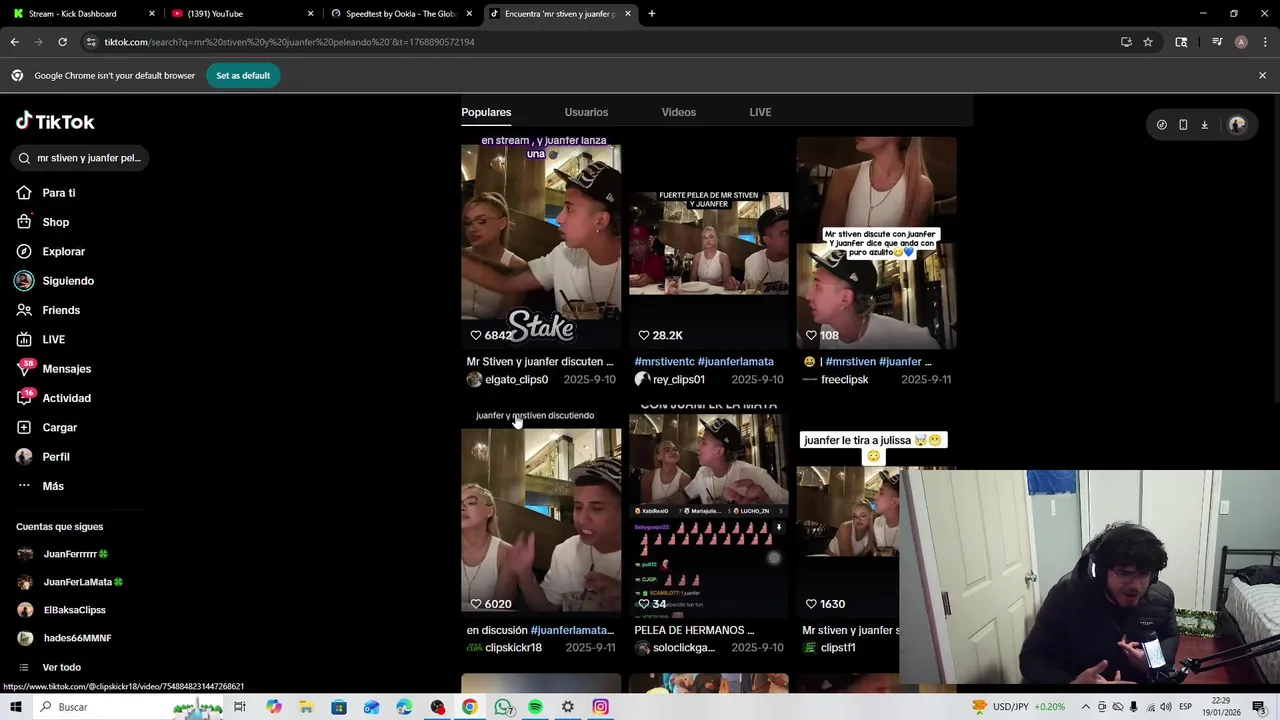The image size is (1280, 720).
Task: Click the Set as default button
Action: 243,76
